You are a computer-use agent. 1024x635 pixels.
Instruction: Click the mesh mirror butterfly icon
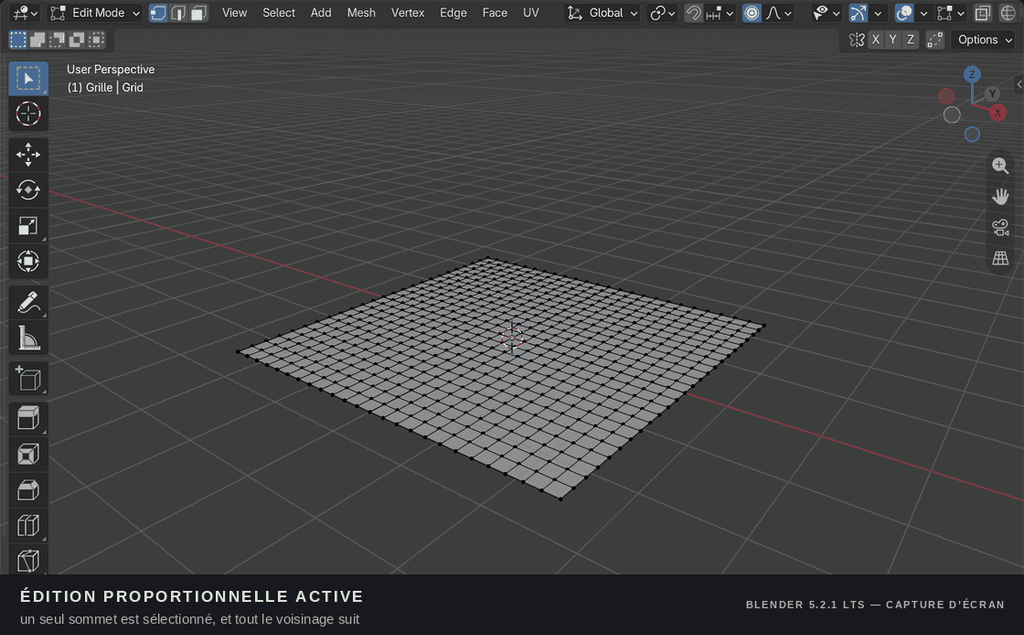[857, 40]
